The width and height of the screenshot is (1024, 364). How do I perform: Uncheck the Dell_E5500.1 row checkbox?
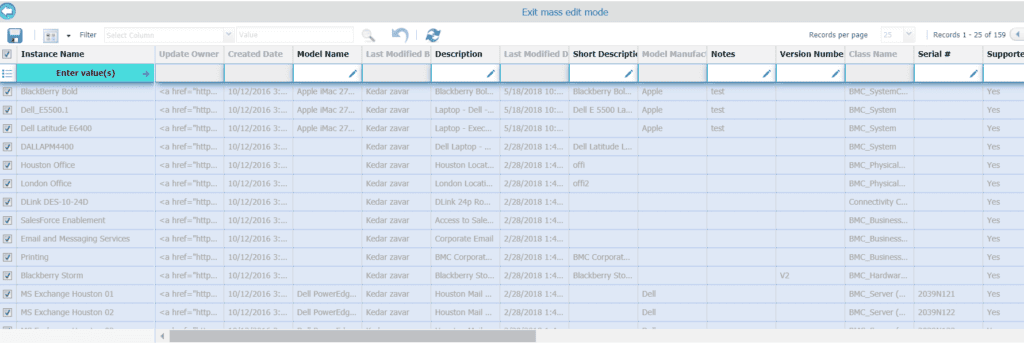click(7, 110)
